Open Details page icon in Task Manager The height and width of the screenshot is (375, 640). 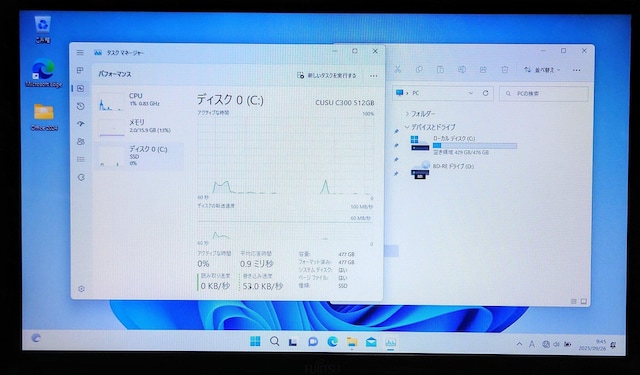pos(81,160)
